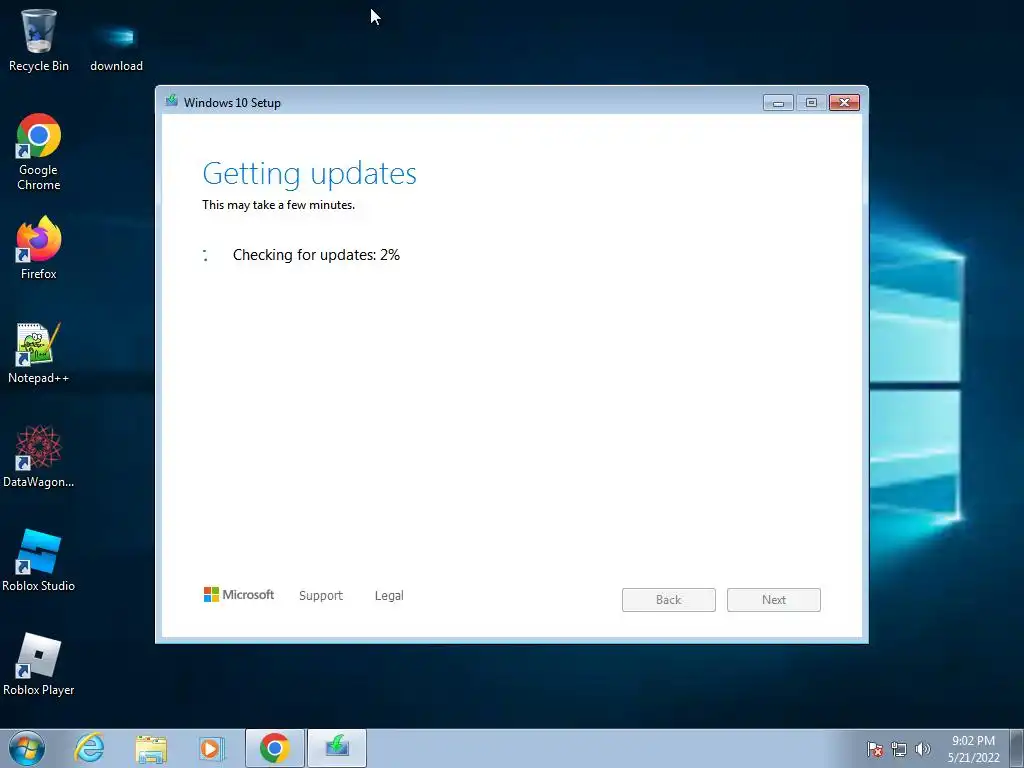Select the Google Chrome desktop shortcut
Image resolution: width=1024 pixels, height=768 pixels.
pyautogui.click(x=39, y=153)
